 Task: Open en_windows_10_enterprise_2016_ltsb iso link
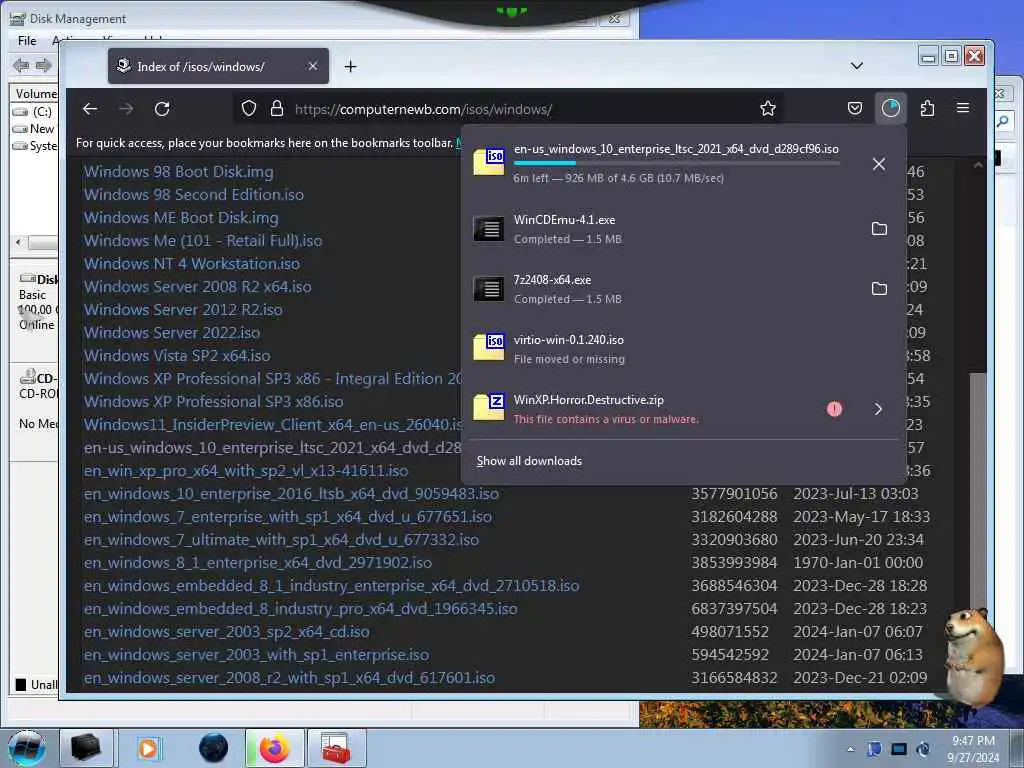pyautogui.click(x=291, y=494)
